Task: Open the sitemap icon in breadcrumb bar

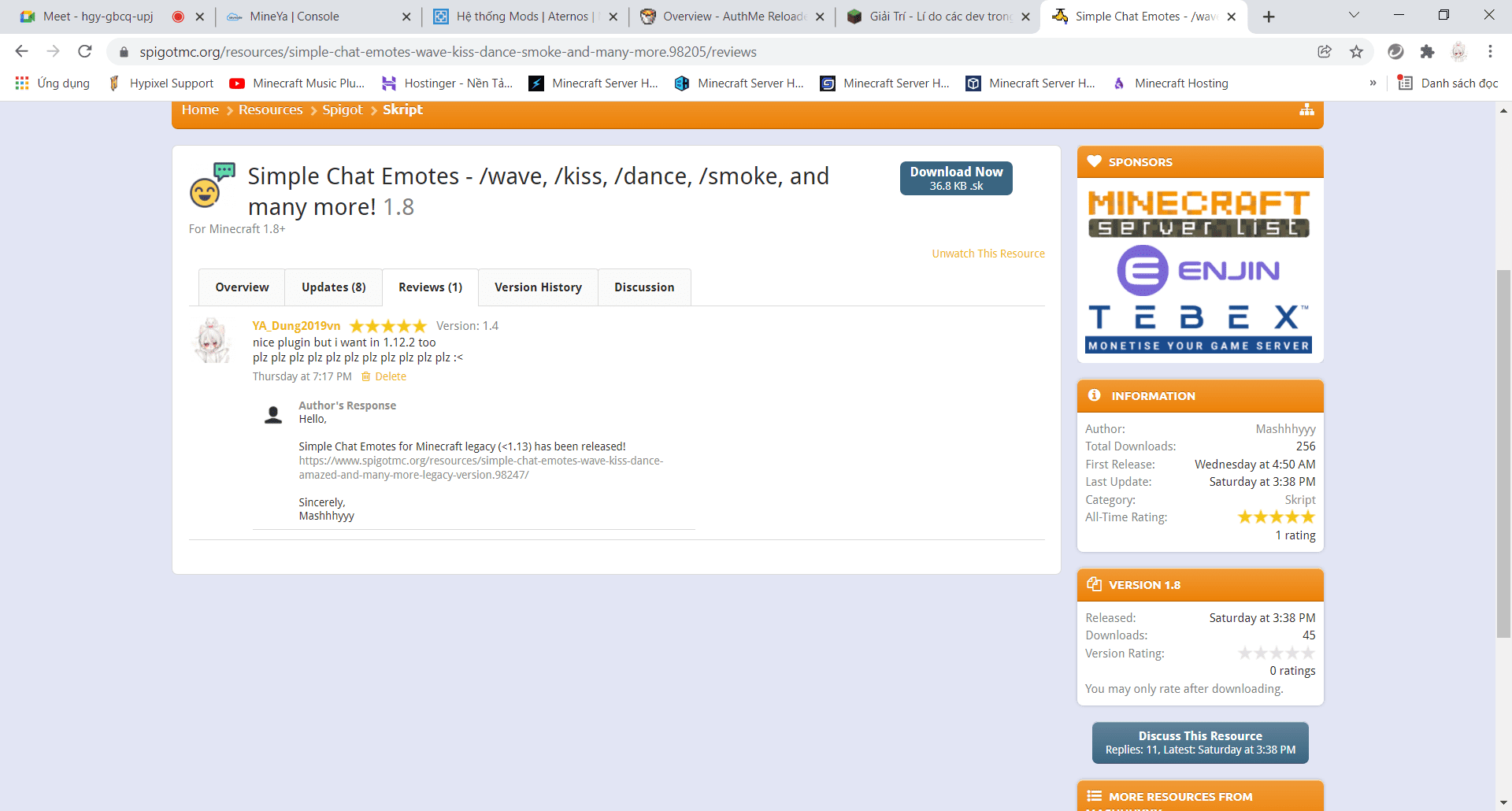Action: coord(1306,109)
